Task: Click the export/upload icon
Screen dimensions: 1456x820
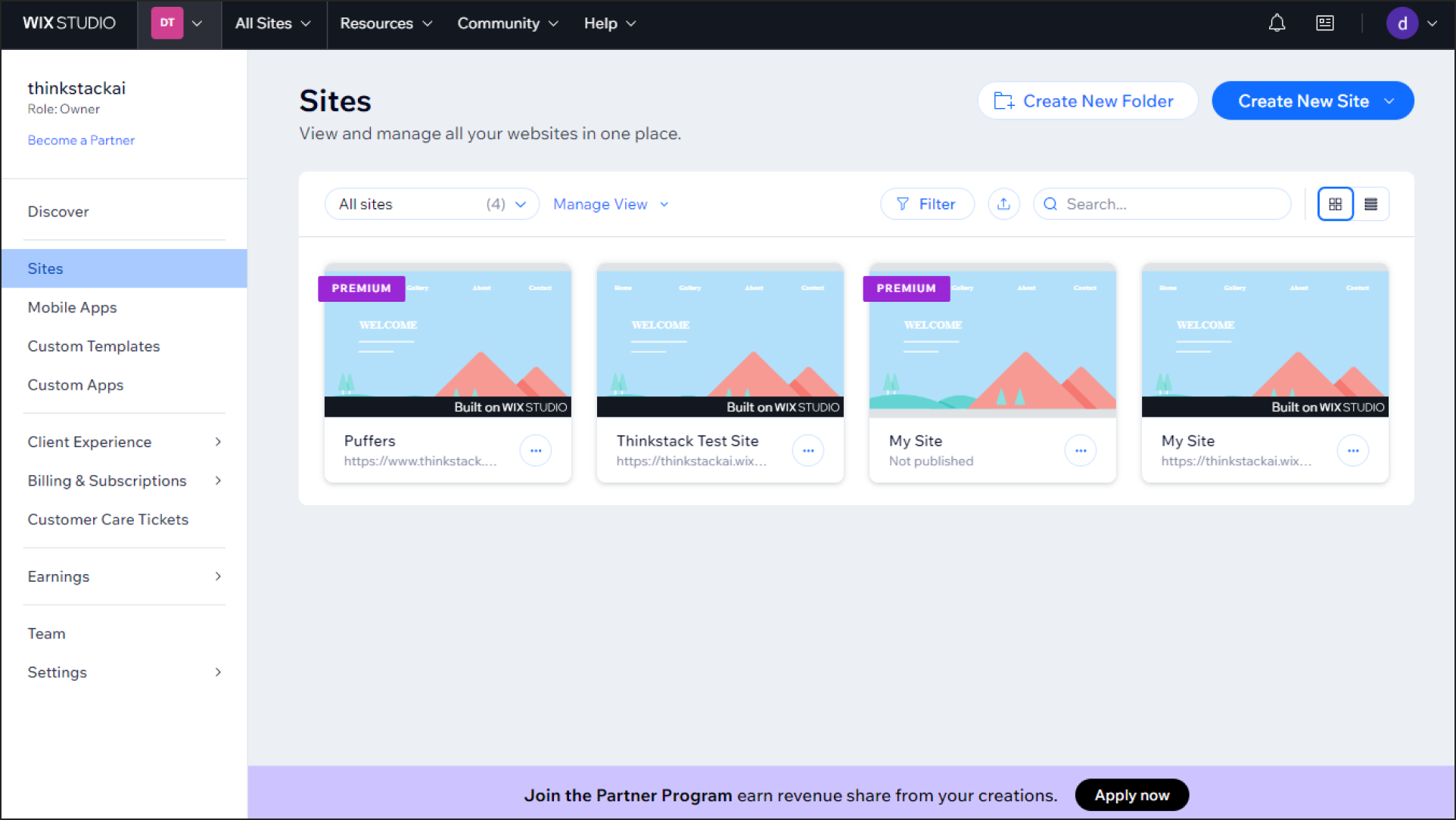Action: (x=1003, y=204)
